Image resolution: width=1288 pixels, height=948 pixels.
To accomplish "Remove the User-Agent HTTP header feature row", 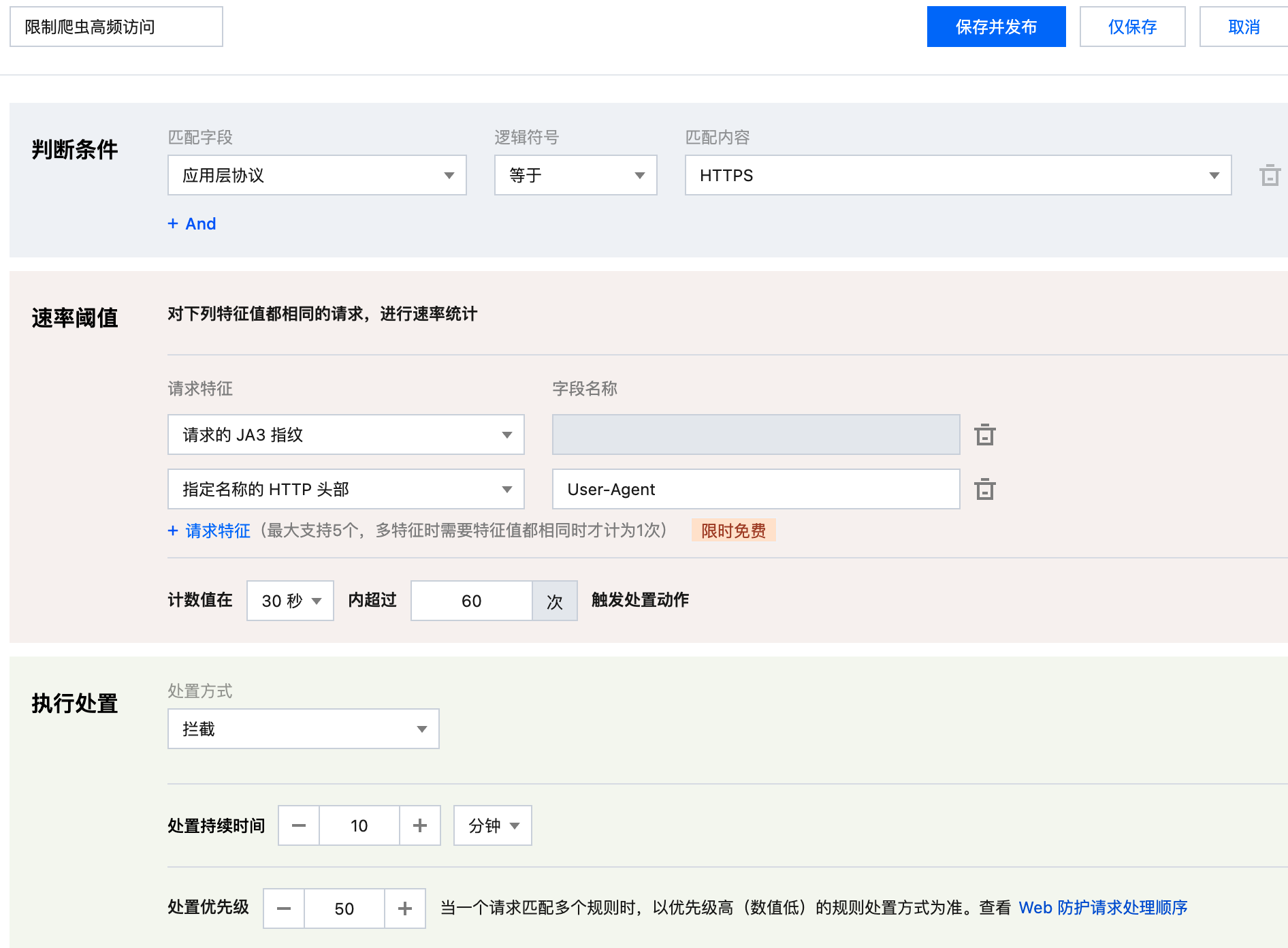I will click(984, 490).
